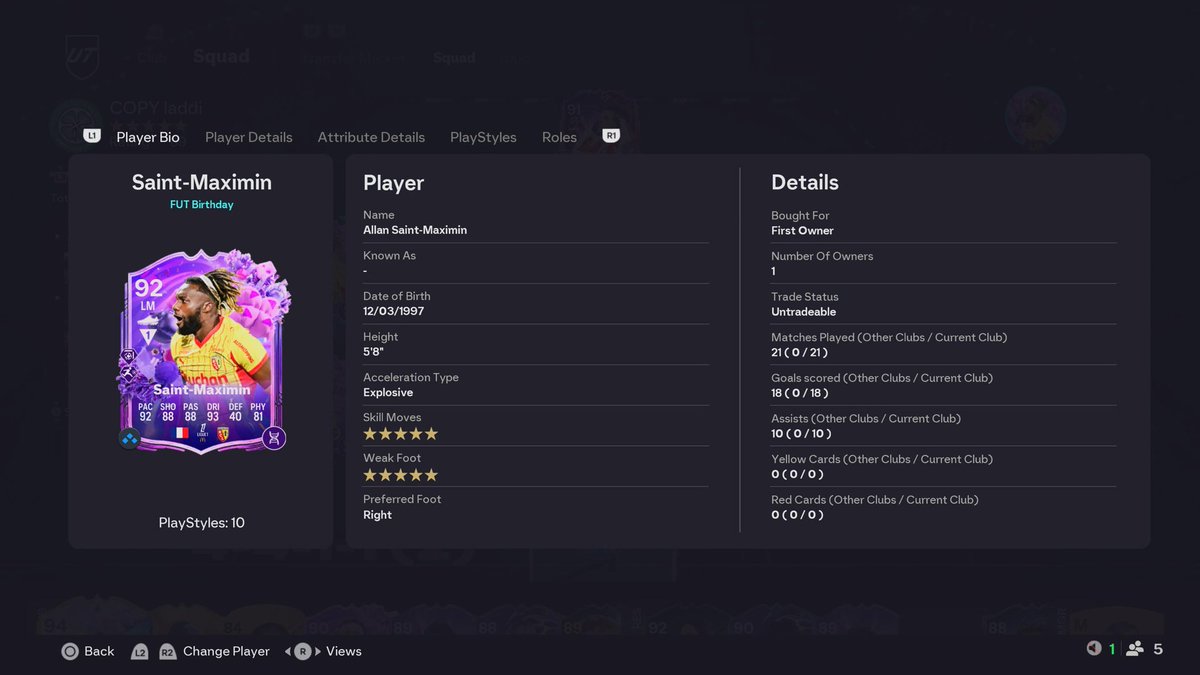The width and height of the screenshot is (1200, 675).
Task: Click the Skill Moves star rating
Action: pos(400,434)
